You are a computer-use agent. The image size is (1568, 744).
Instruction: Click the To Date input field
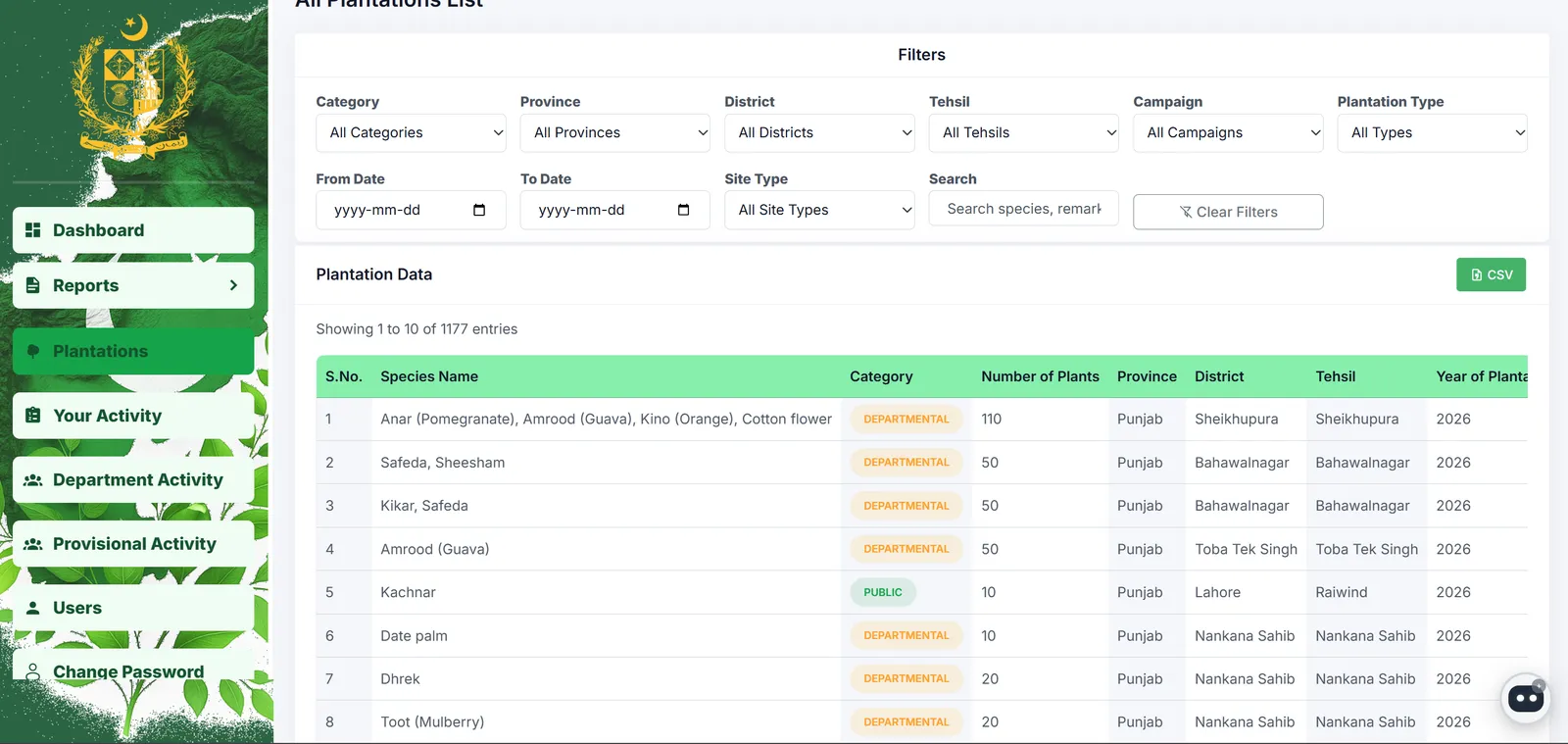click(x=614, y=210)
